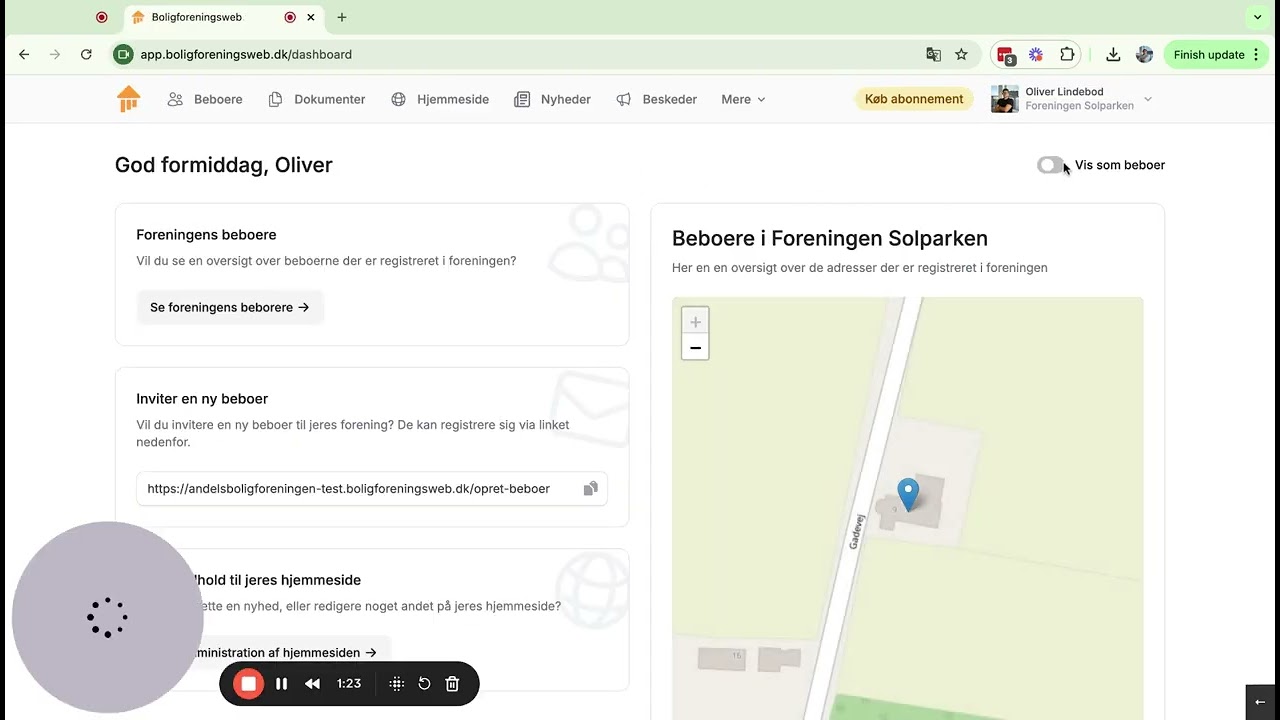Stop the screen recording
The height and width of the screenshot is (720, 1280).
pos(248,684)
